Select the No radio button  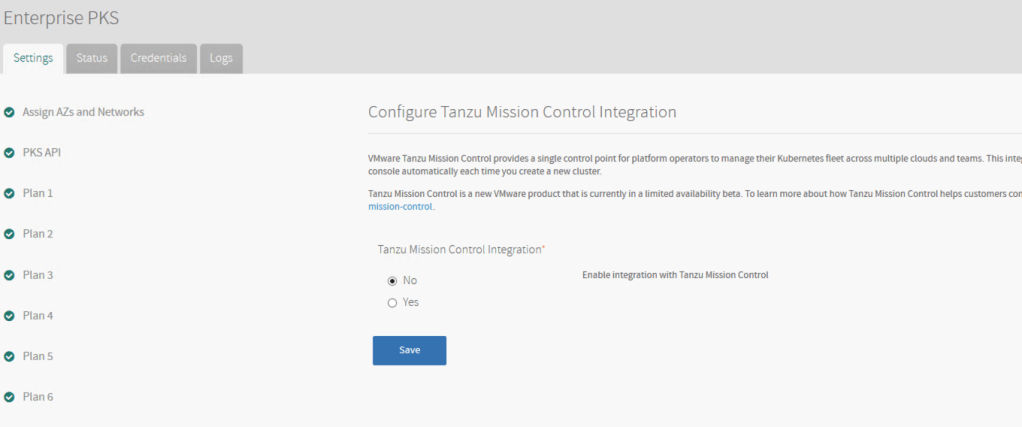tap(392, 281)
